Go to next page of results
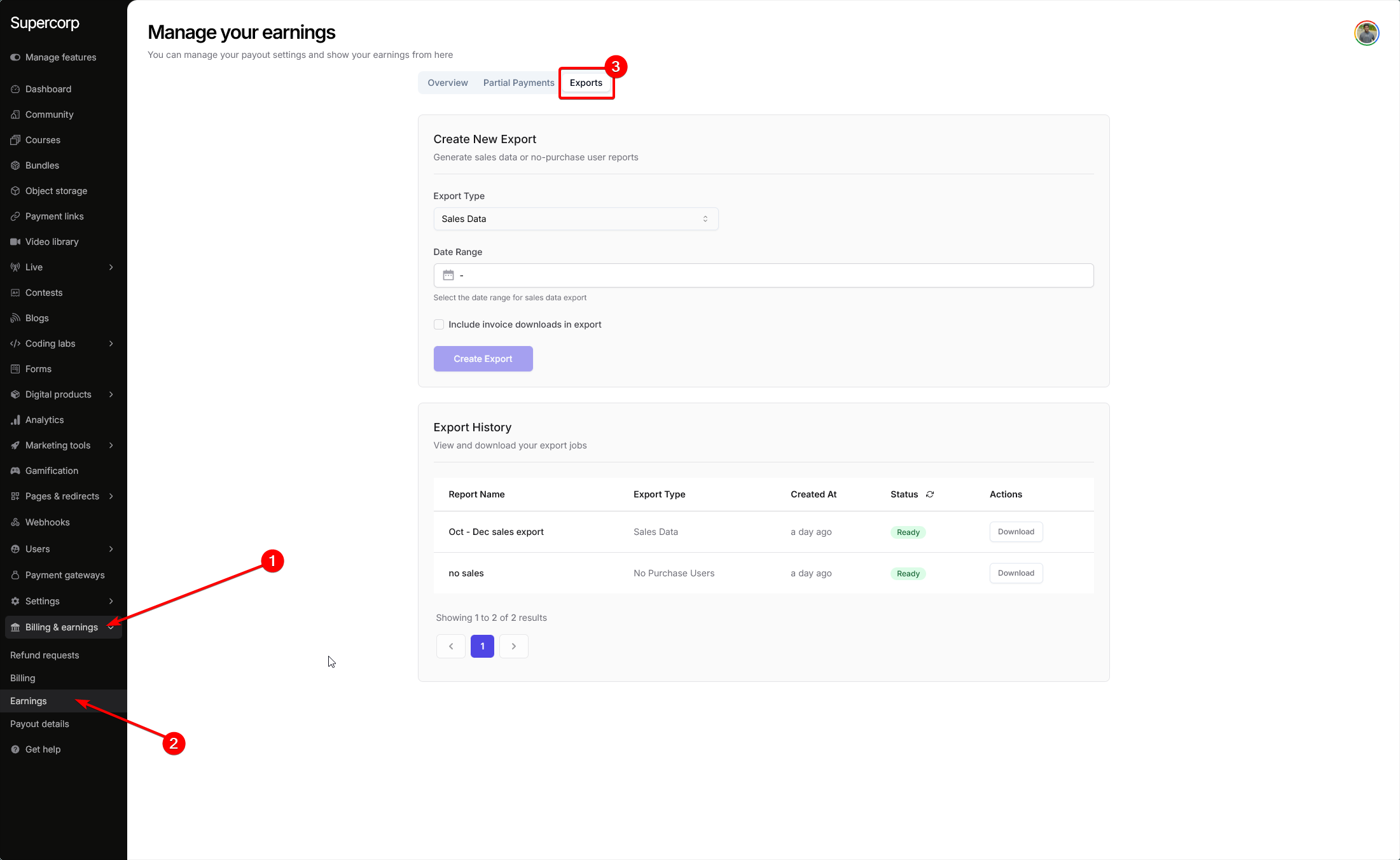This screenshot has height=860, width=1400. click(x=514, y=646)
